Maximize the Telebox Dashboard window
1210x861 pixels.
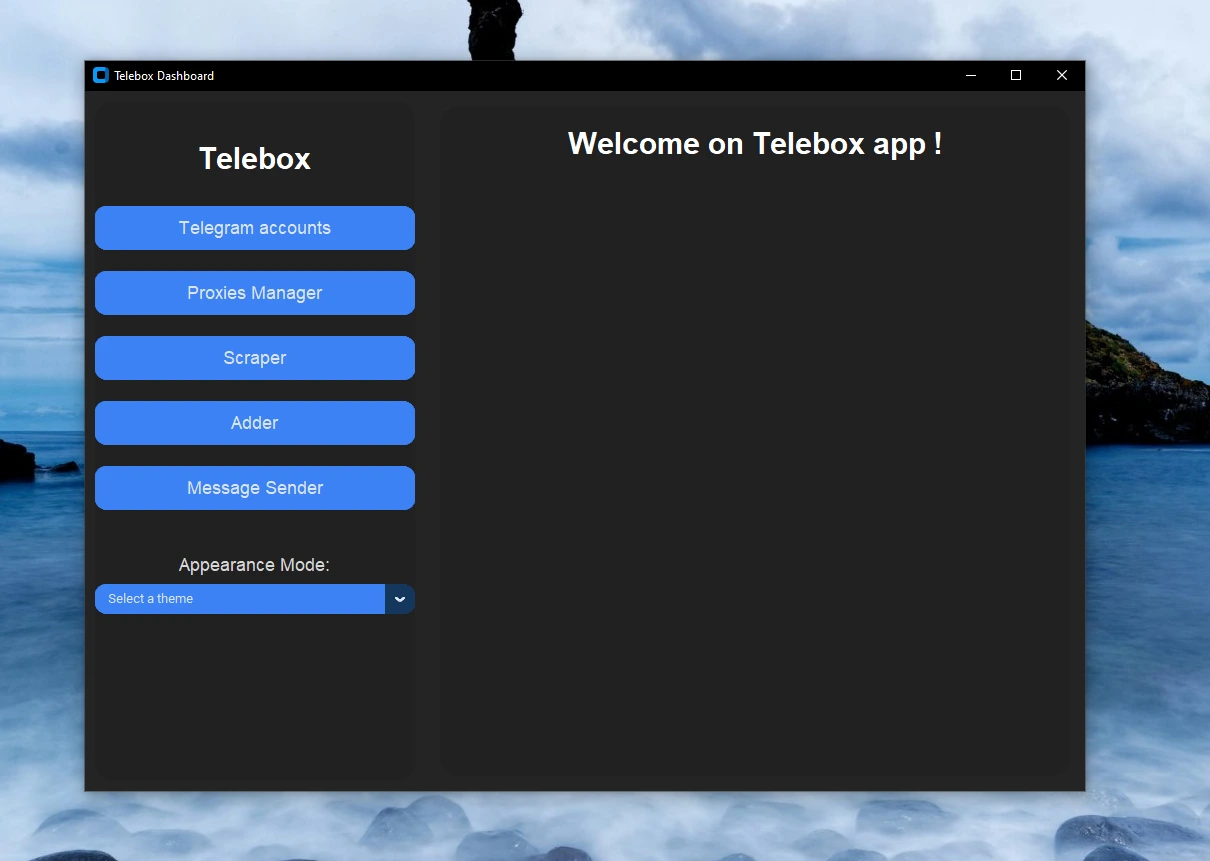pyautogui.click(x=1016, y=75)
